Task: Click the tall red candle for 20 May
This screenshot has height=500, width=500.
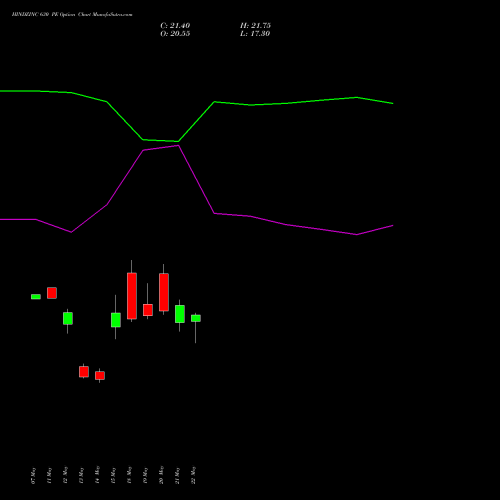Action: (x=164, y=292)
